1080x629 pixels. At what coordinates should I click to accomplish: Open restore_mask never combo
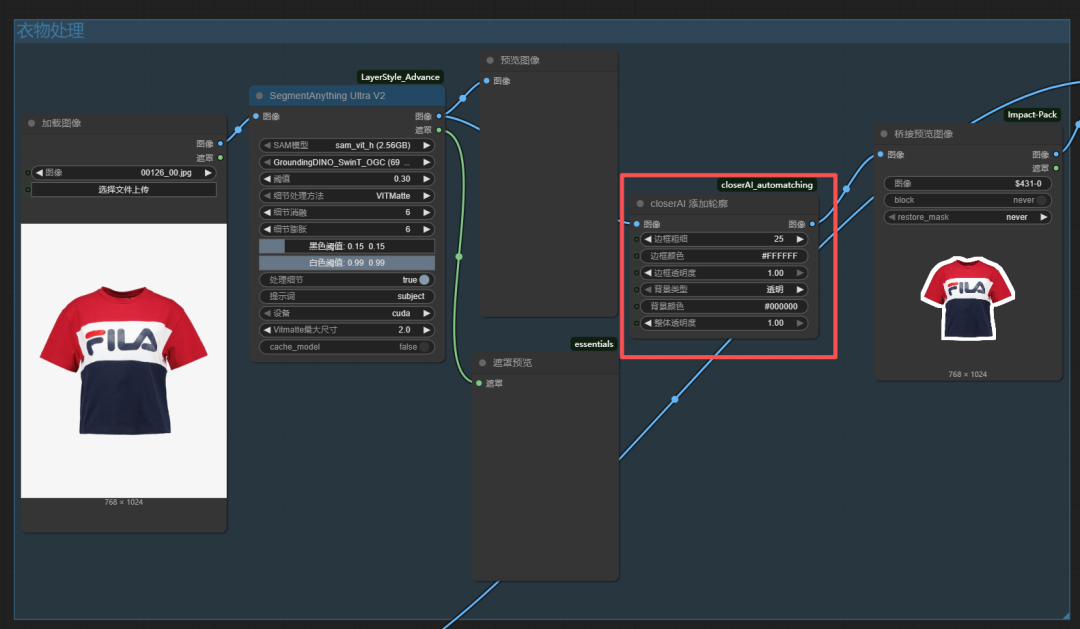pos(968,217)
